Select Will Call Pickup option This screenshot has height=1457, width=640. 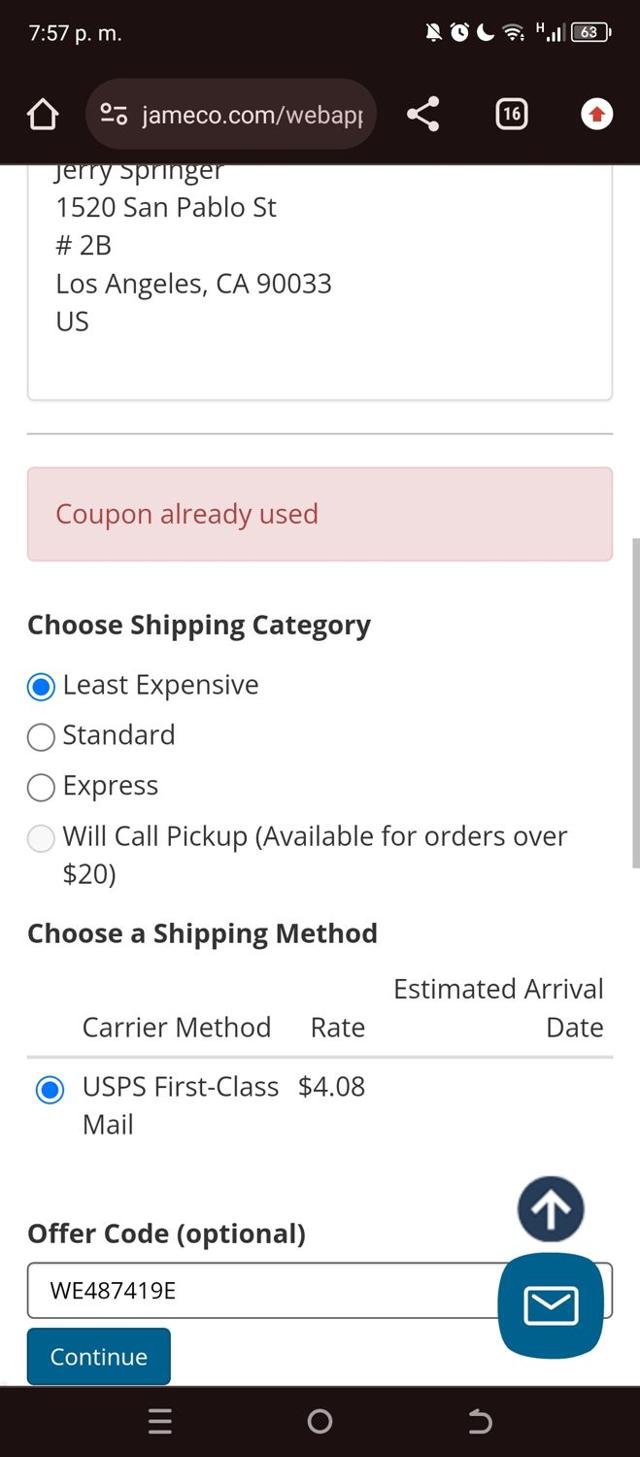pos(41,838)
